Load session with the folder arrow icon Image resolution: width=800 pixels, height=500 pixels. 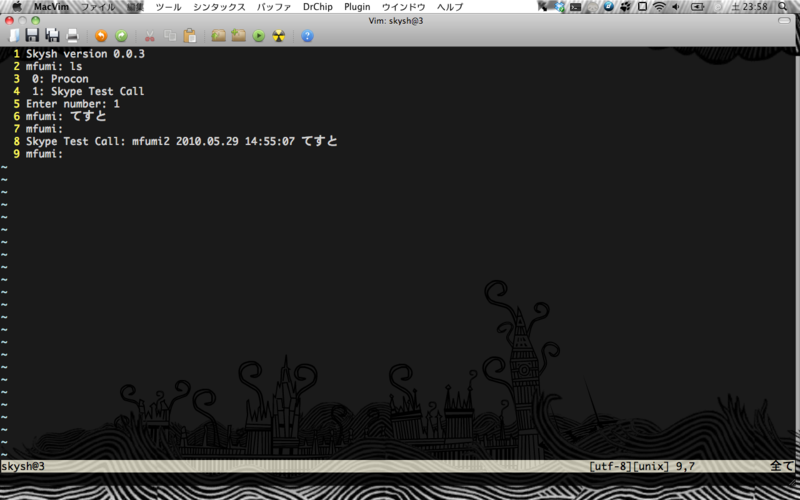[x=218, y=36]
